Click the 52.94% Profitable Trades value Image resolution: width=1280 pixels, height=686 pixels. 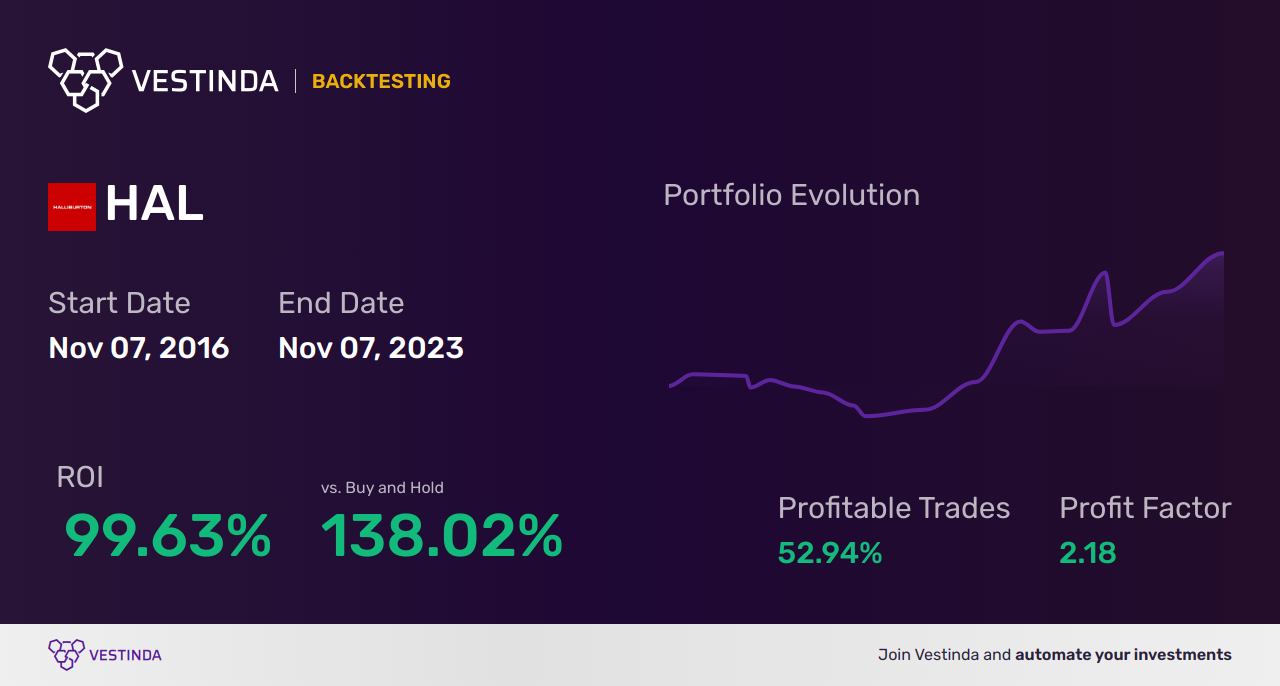(830, 553)
